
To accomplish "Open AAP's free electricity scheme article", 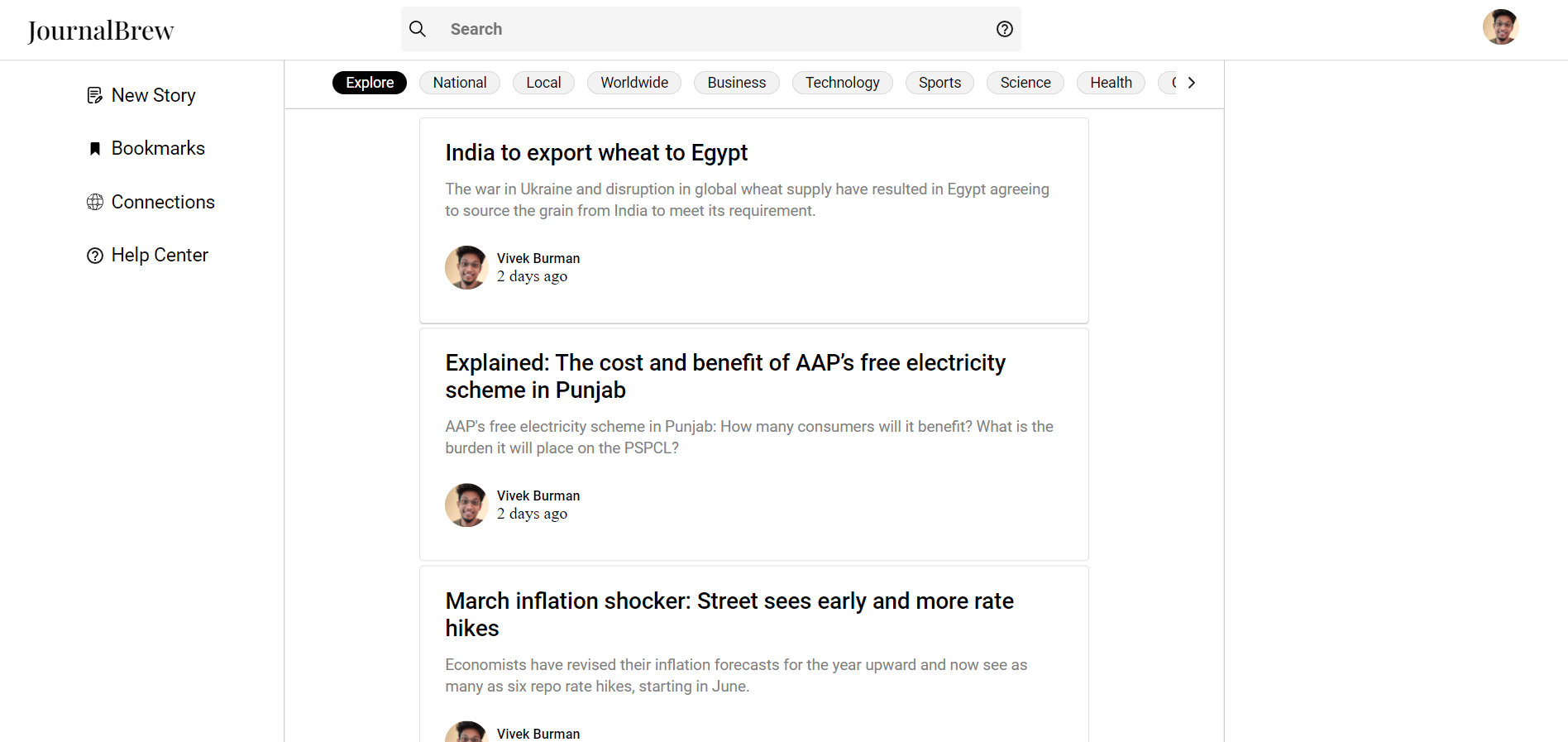I will click(725, 376).
